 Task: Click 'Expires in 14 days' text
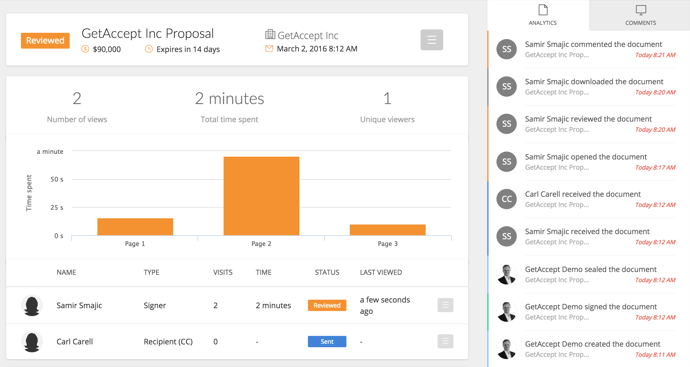pos(188,49)
